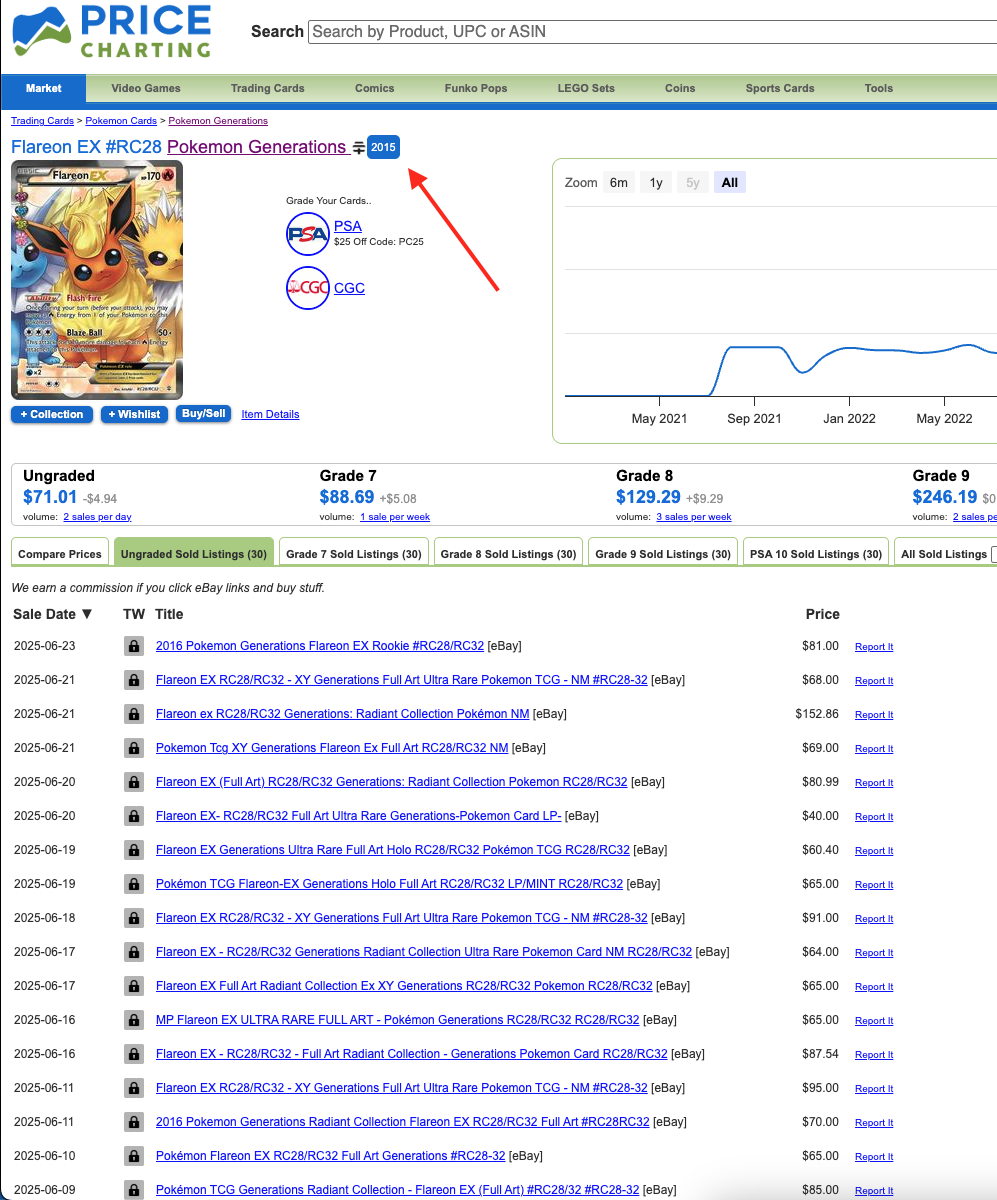The image size is (997, 1200).
Task: Switch to the Compare Prices tab
Action: [x=60, y=554]
